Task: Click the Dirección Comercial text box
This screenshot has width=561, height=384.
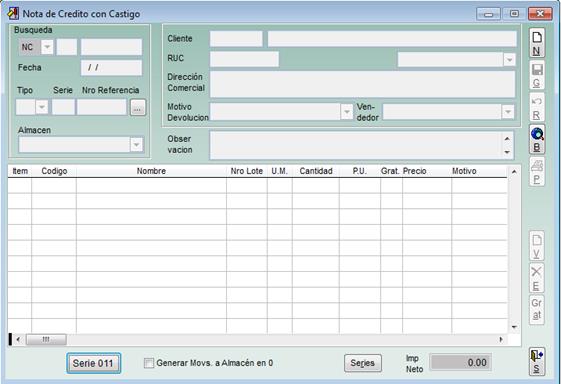Action: [x=362, y=84]
